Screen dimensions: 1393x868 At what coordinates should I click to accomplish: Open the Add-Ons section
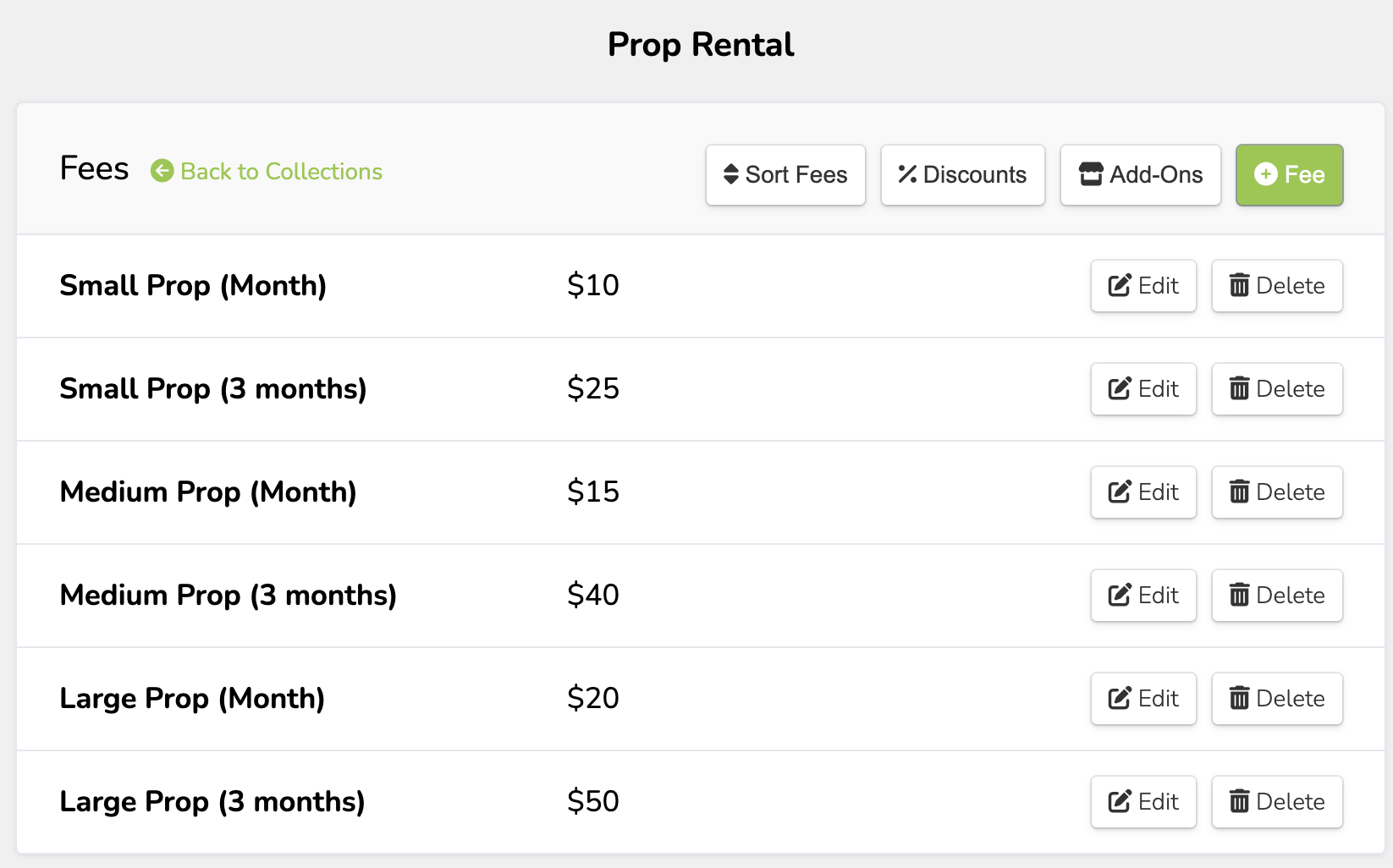pyautogui.click(x=1140, y=175)
